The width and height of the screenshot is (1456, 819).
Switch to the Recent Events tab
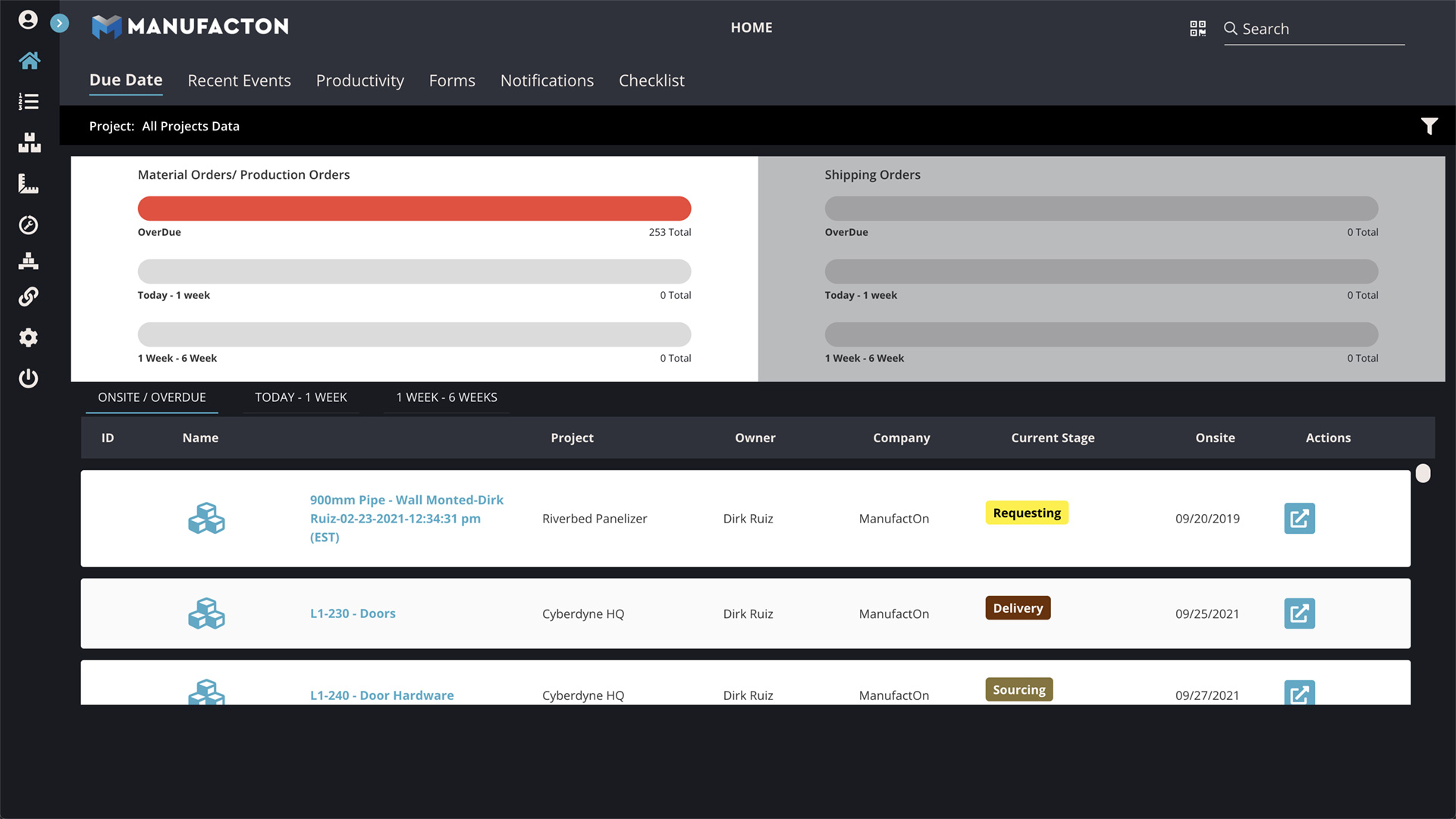tap(239, 80)
